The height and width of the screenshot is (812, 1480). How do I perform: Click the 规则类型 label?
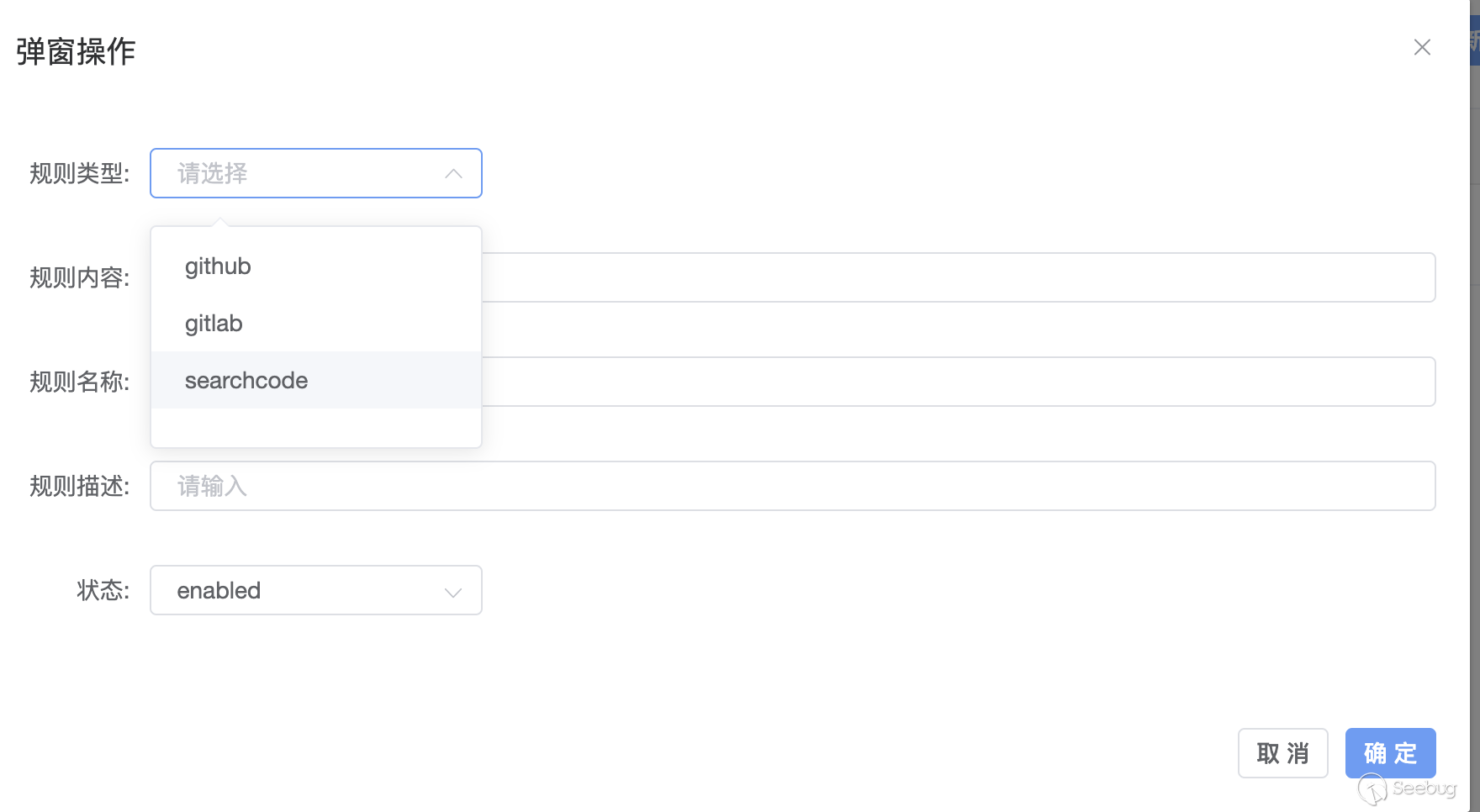(79, 174)
